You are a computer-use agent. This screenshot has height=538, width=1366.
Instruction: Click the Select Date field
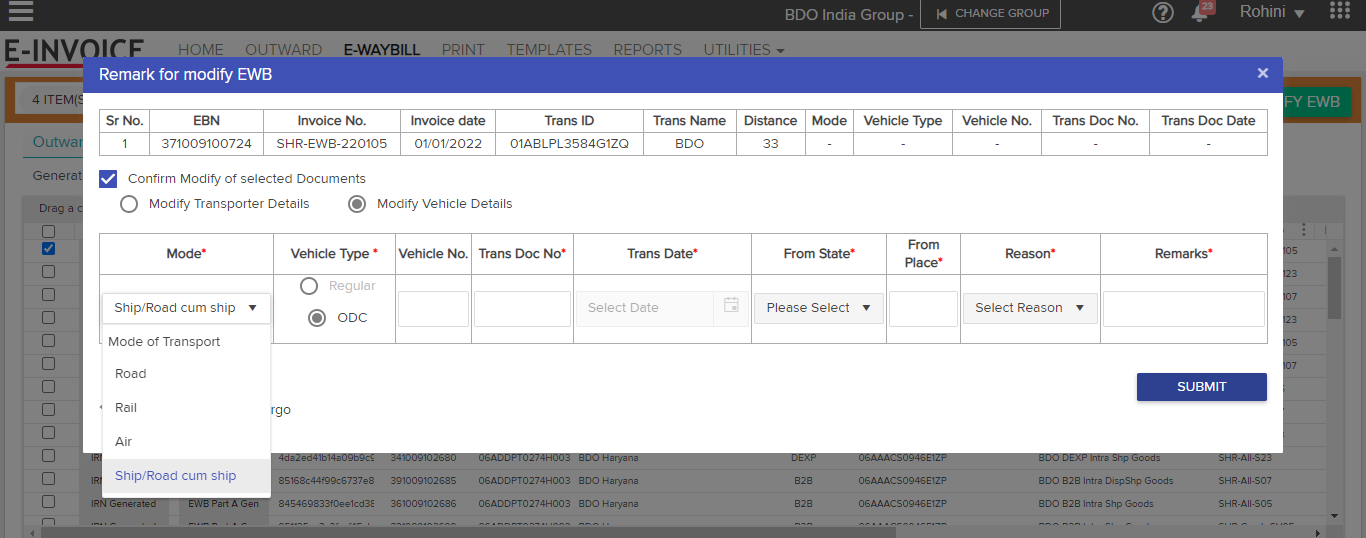646,308
